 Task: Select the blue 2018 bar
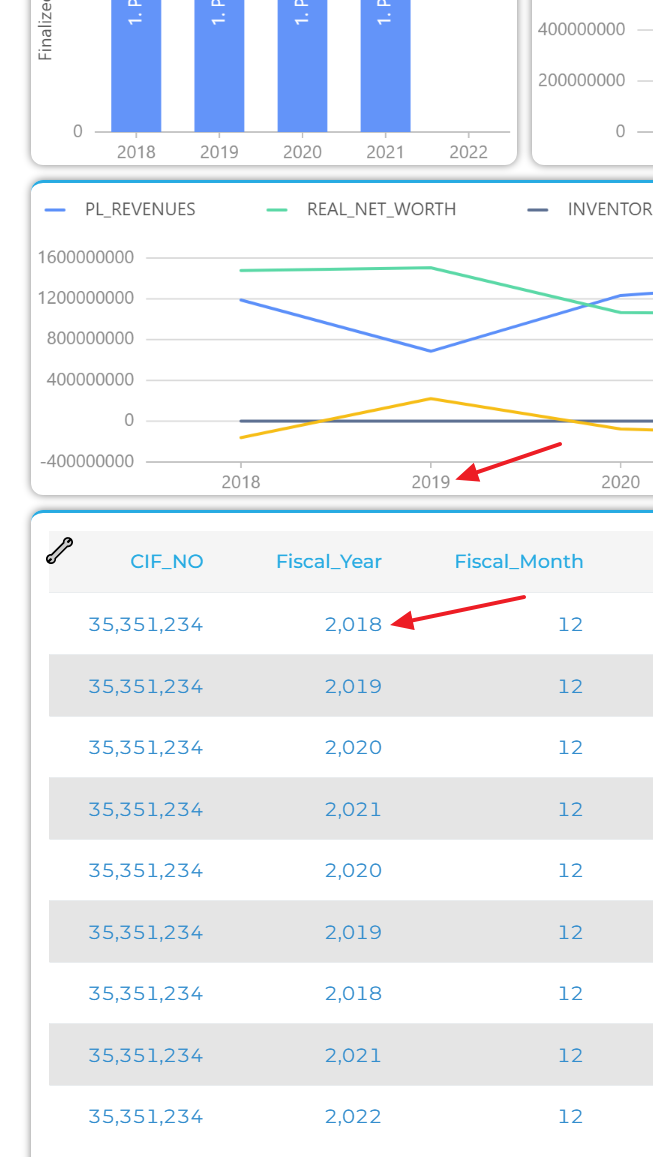coord(136,66)
